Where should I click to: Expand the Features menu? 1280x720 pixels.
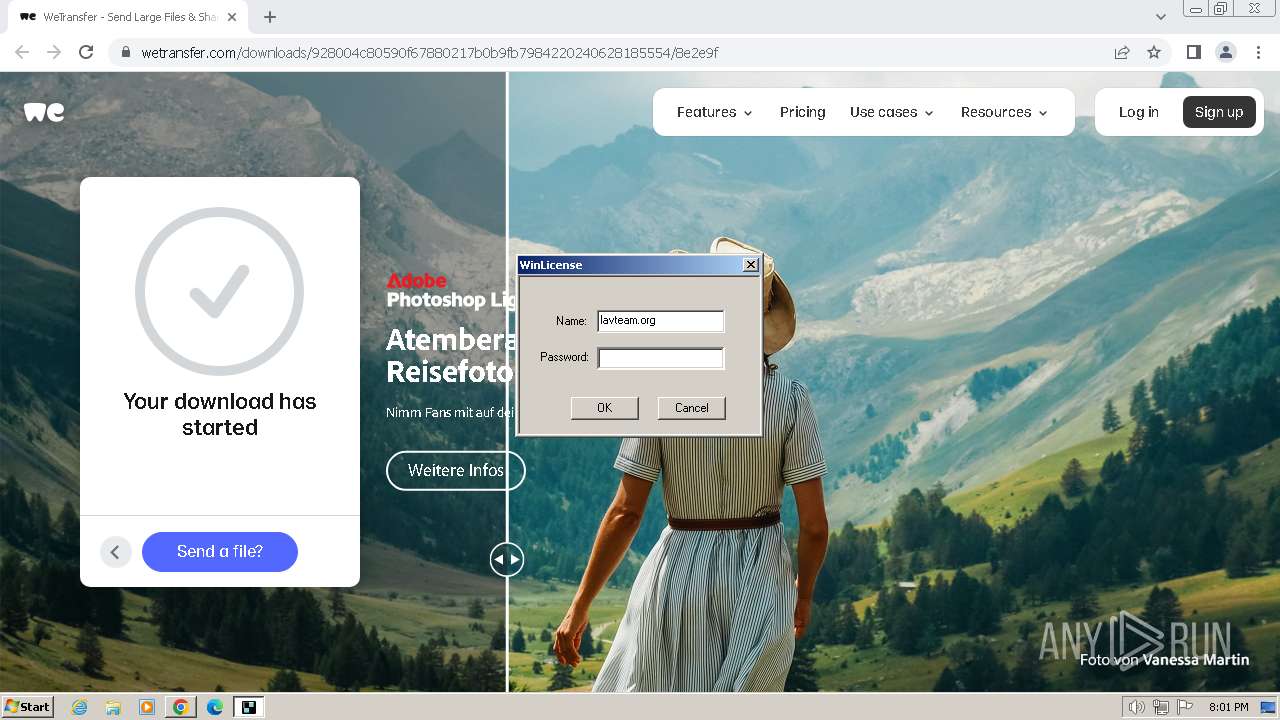point(714,112)
